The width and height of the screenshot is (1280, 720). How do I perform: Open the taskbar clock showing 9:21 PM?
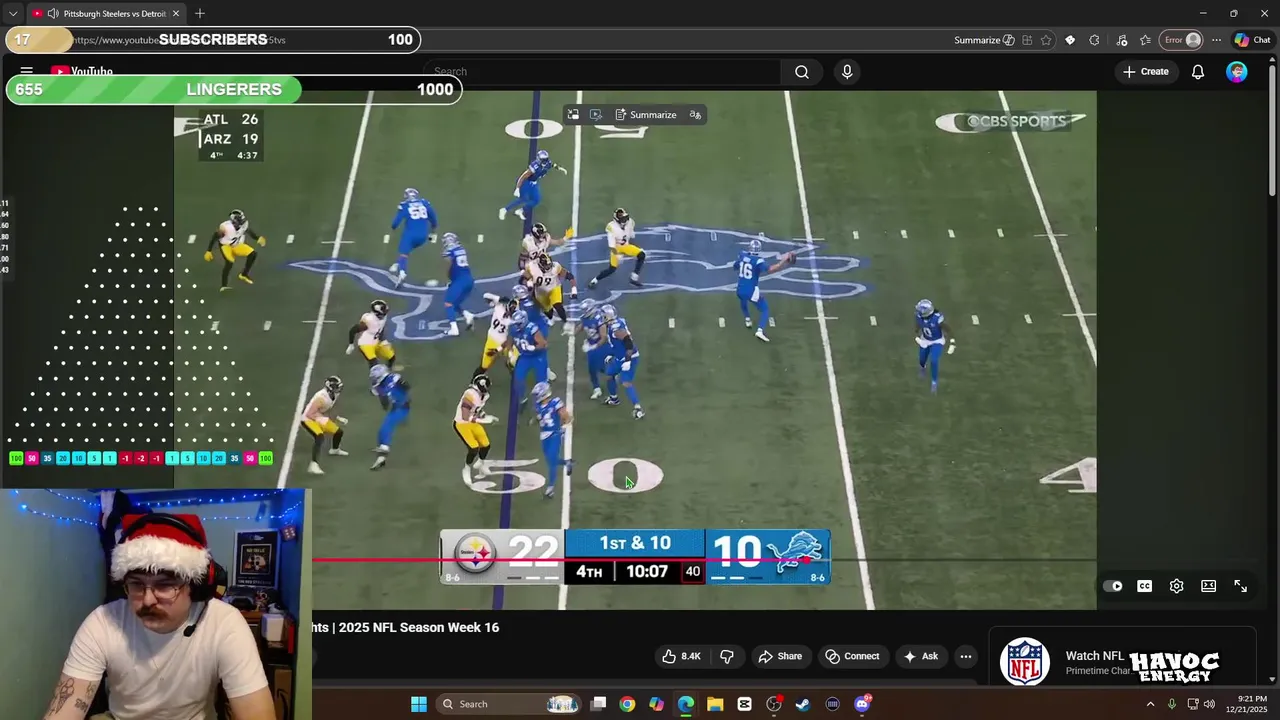[1245, 704]
